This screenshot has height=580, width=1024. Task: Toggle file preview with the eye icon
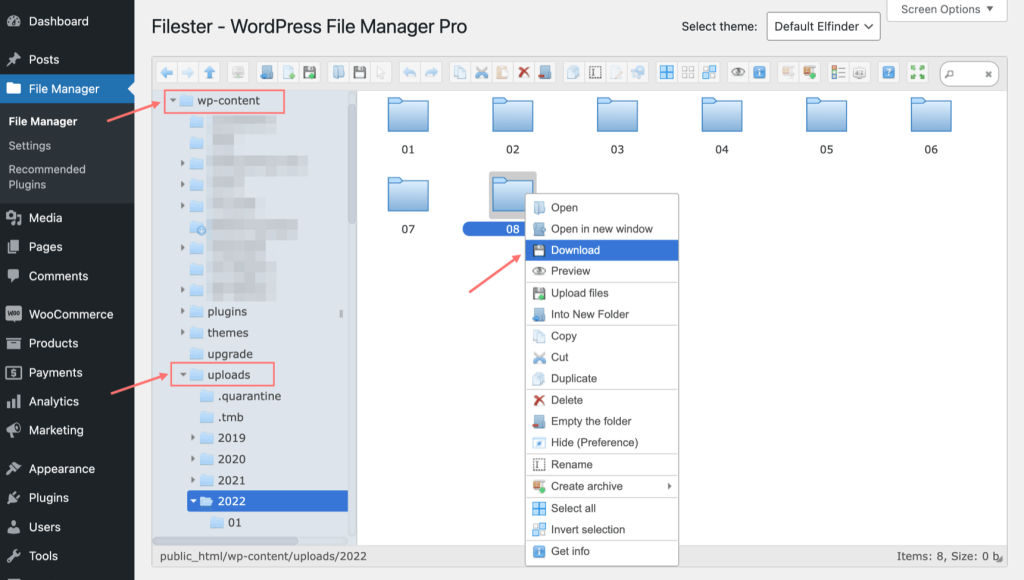click(x=736, y=73)
